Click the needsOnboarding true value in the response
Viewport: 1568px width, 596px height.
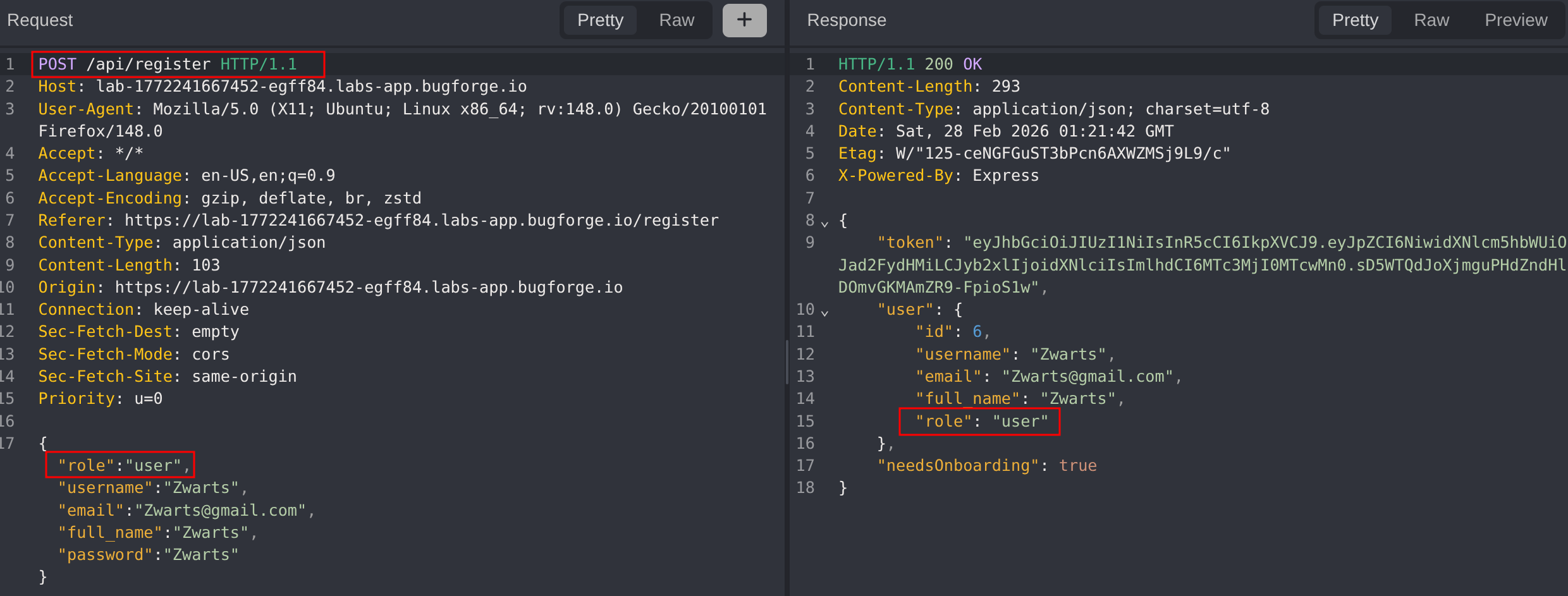click(1077, 466)
